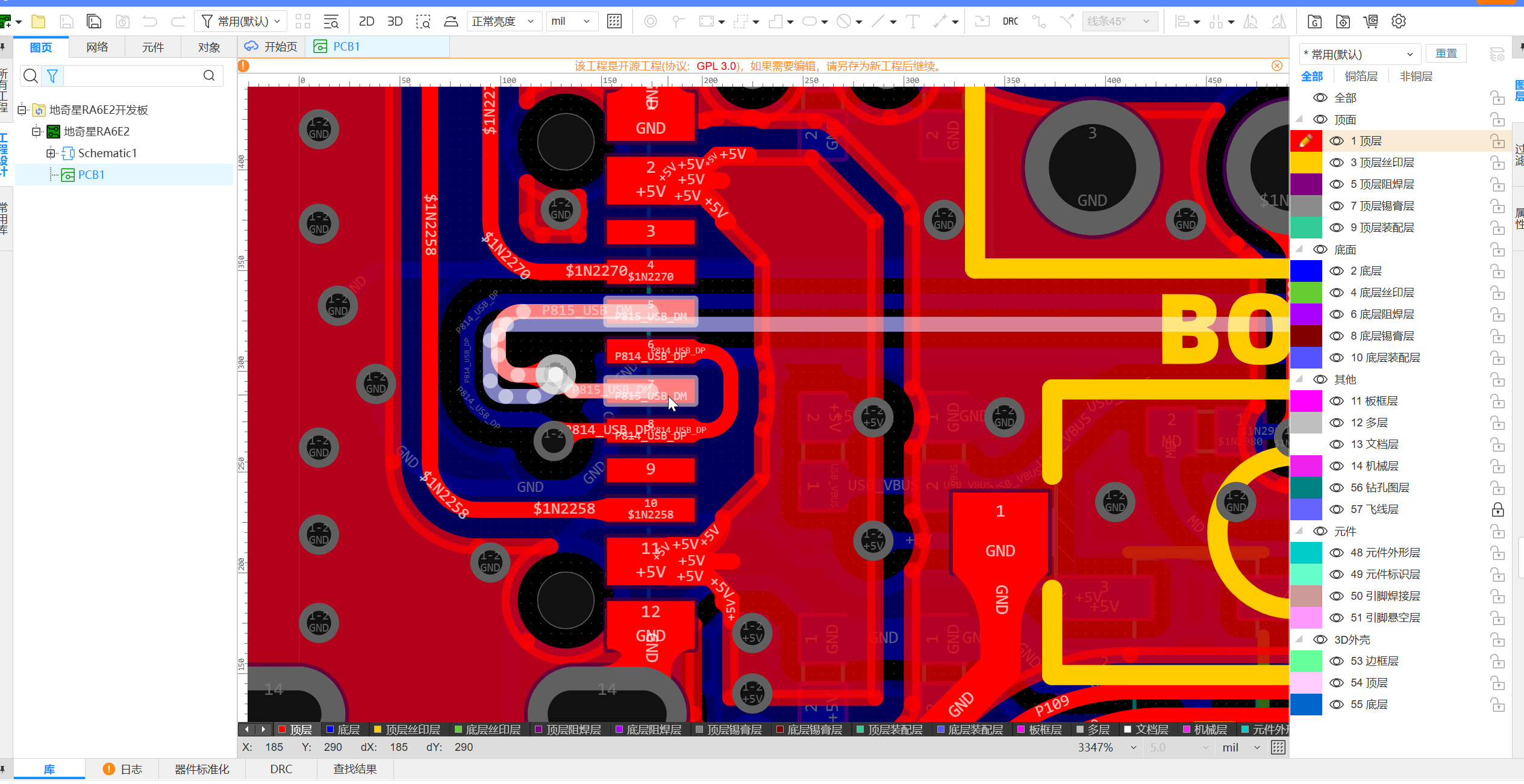This screenshot has height=784, width=1524.
Task: Click the project search input field
Action: [x=133, y=76]
